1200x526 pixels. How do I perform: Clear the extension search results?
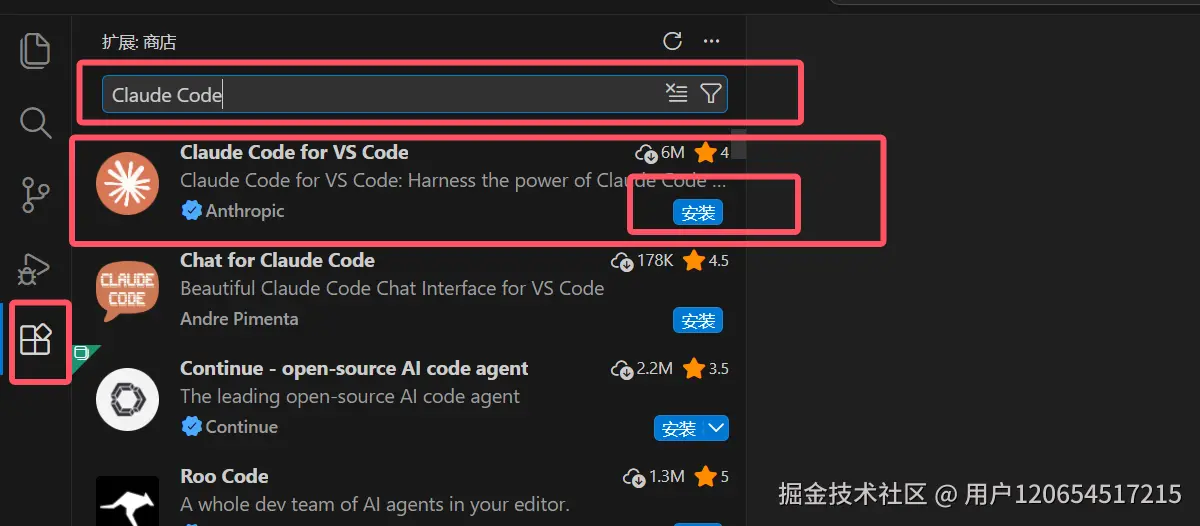[x=677, y=94]
